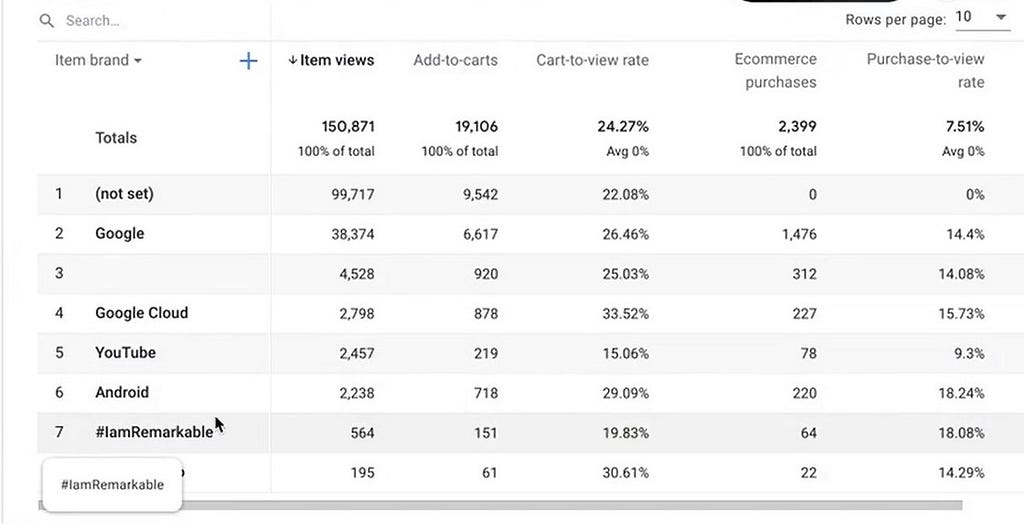Click the Totals row label
Viewport: 1024px width, 524px height.
coord(116,138)
